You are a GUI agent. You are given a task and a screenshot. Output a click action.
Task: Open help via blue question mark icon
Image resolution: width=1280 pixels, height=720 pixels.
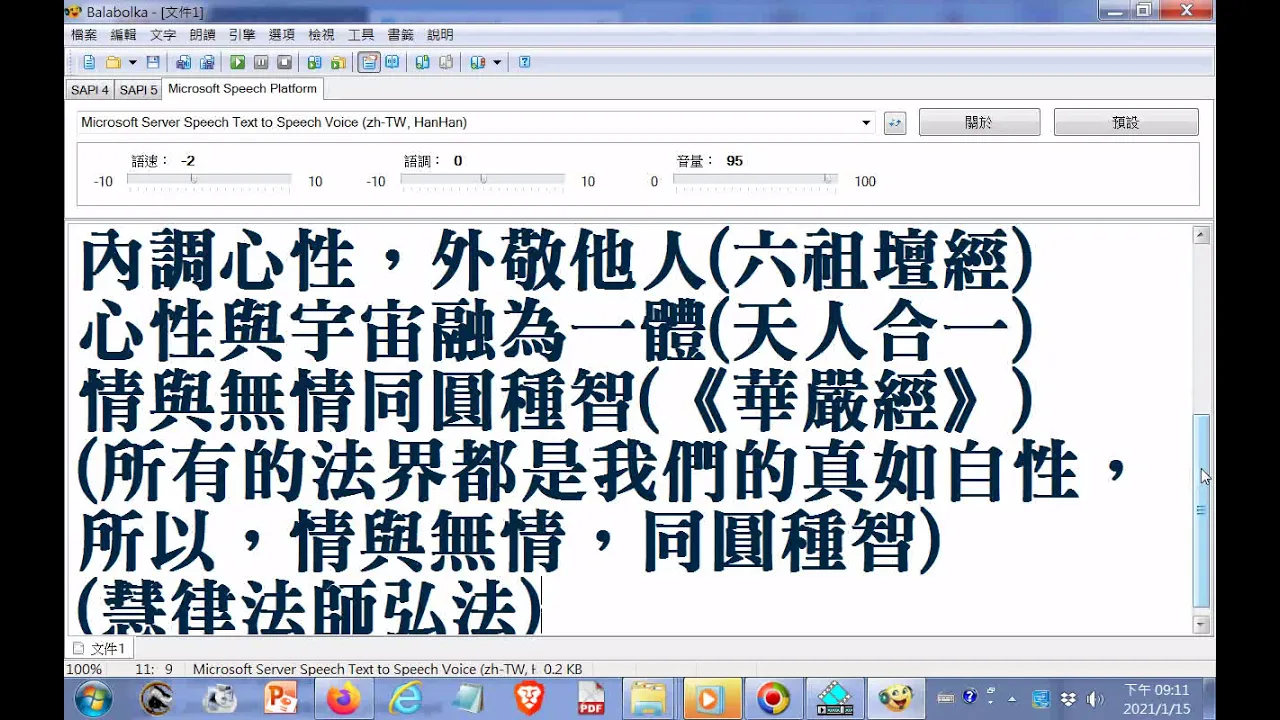pos(524,62)
